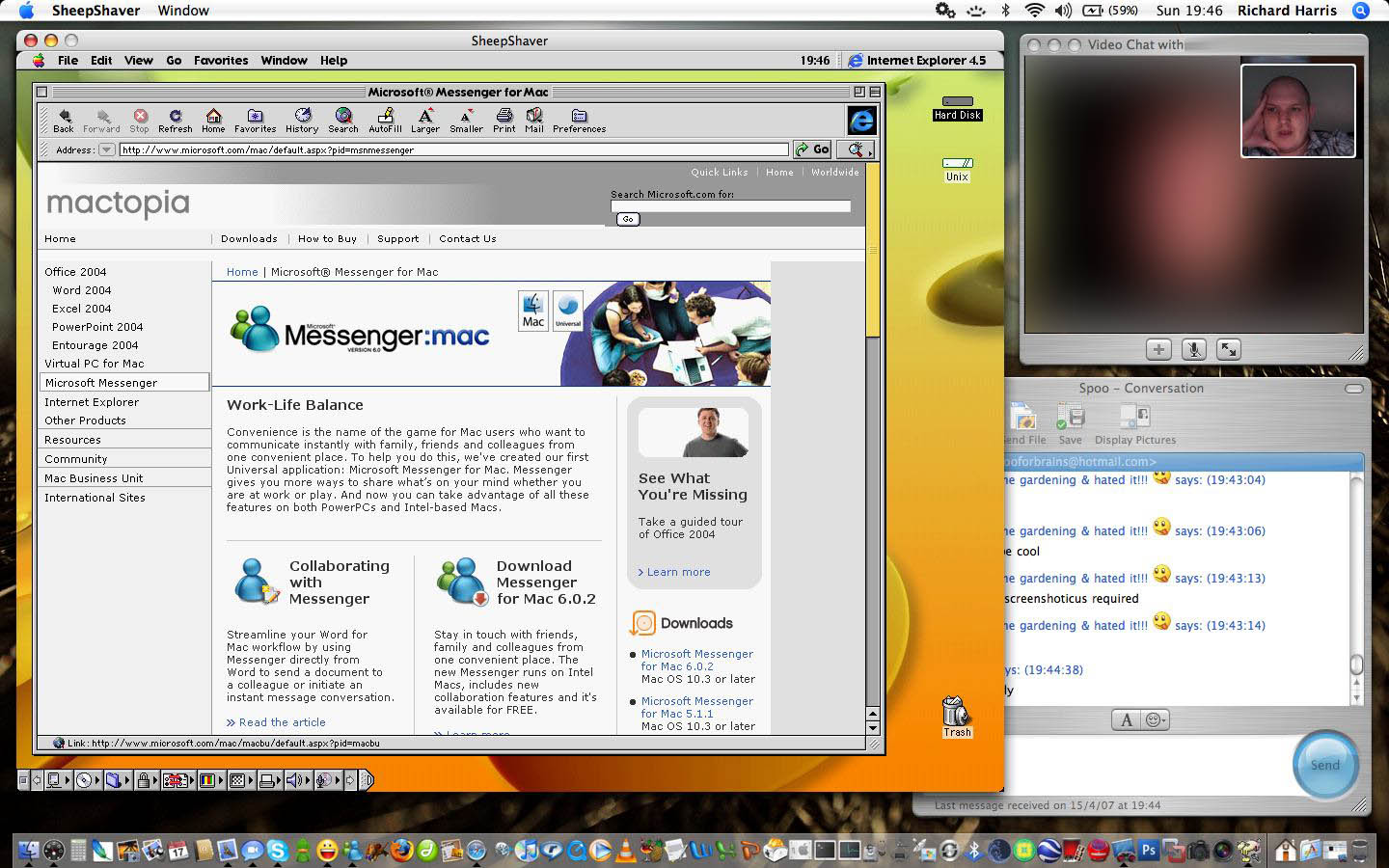Make text smaller with the Smaller icon
Image resolution: width=1389 pixels, height=868 pixels.
click(x=466, y=121)
